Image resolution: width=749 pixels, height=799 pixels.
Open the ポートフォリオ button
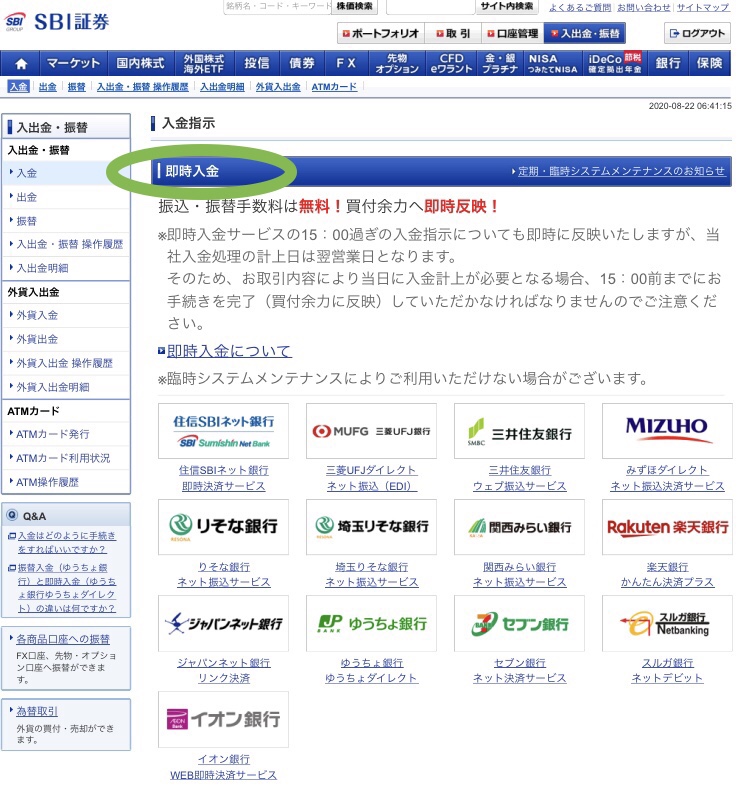381,34
